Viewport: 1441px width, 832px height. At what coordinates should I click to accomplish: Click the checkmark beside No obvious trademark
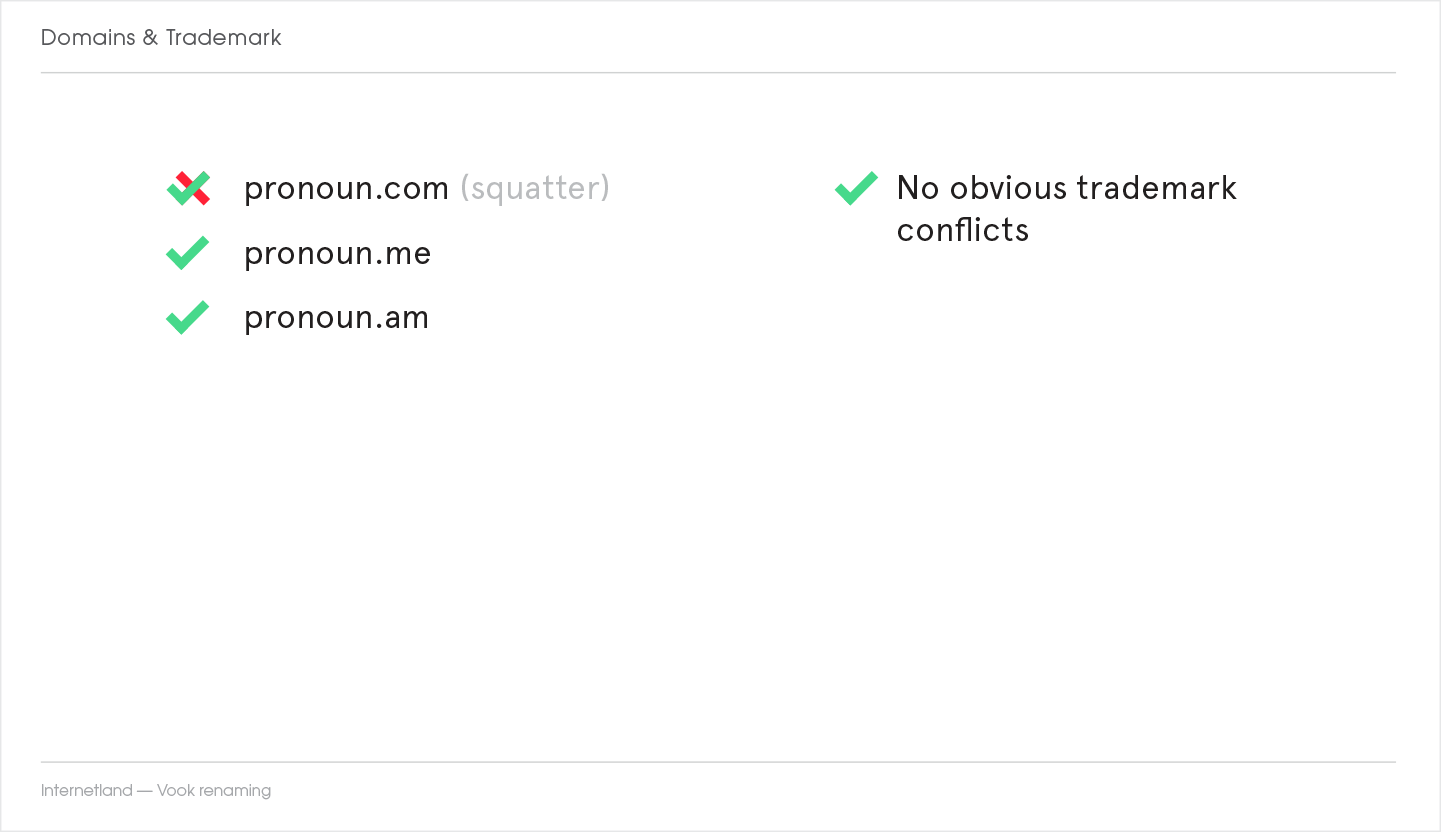pos(856,188)
